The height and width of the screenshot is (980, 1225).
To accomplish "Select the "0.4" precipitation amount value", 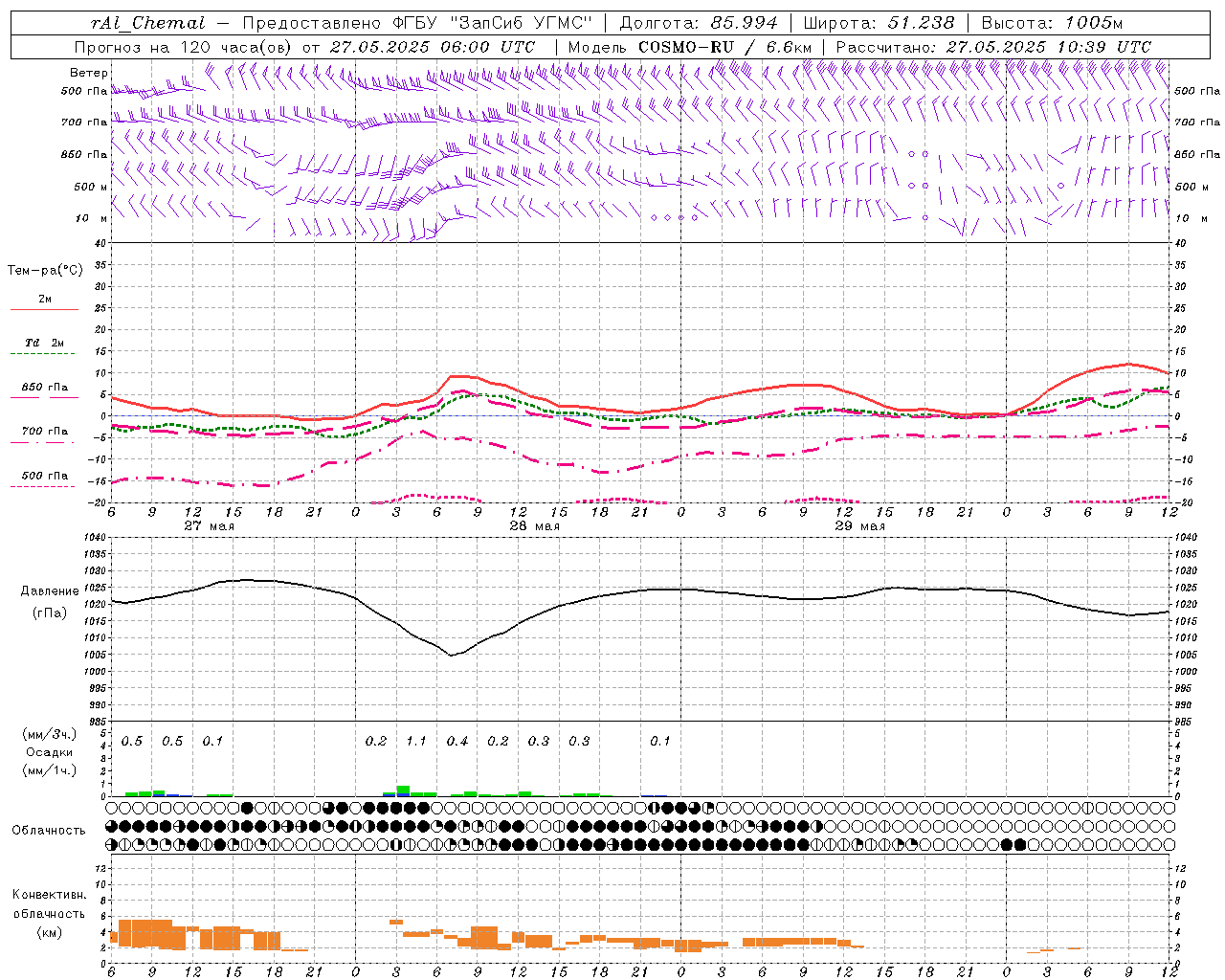I will click(457, 742).
